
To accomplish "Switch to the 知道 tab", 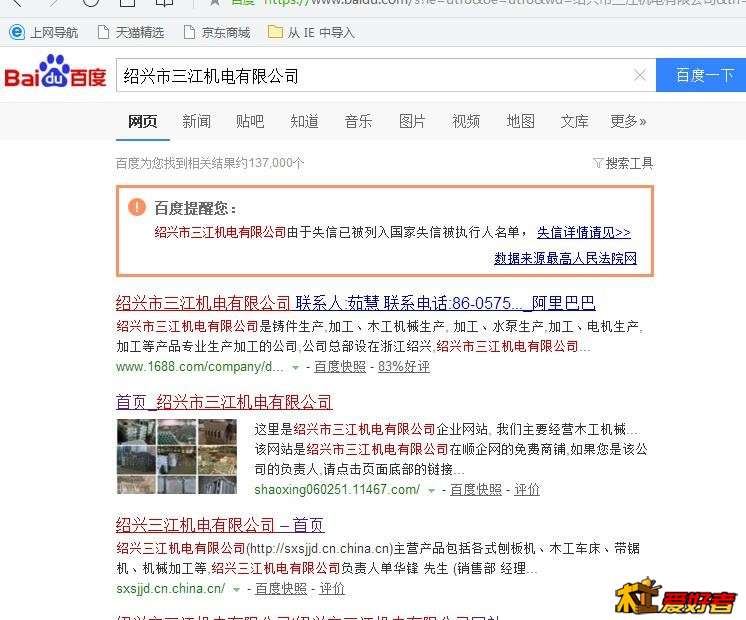I will pos(304,121).
